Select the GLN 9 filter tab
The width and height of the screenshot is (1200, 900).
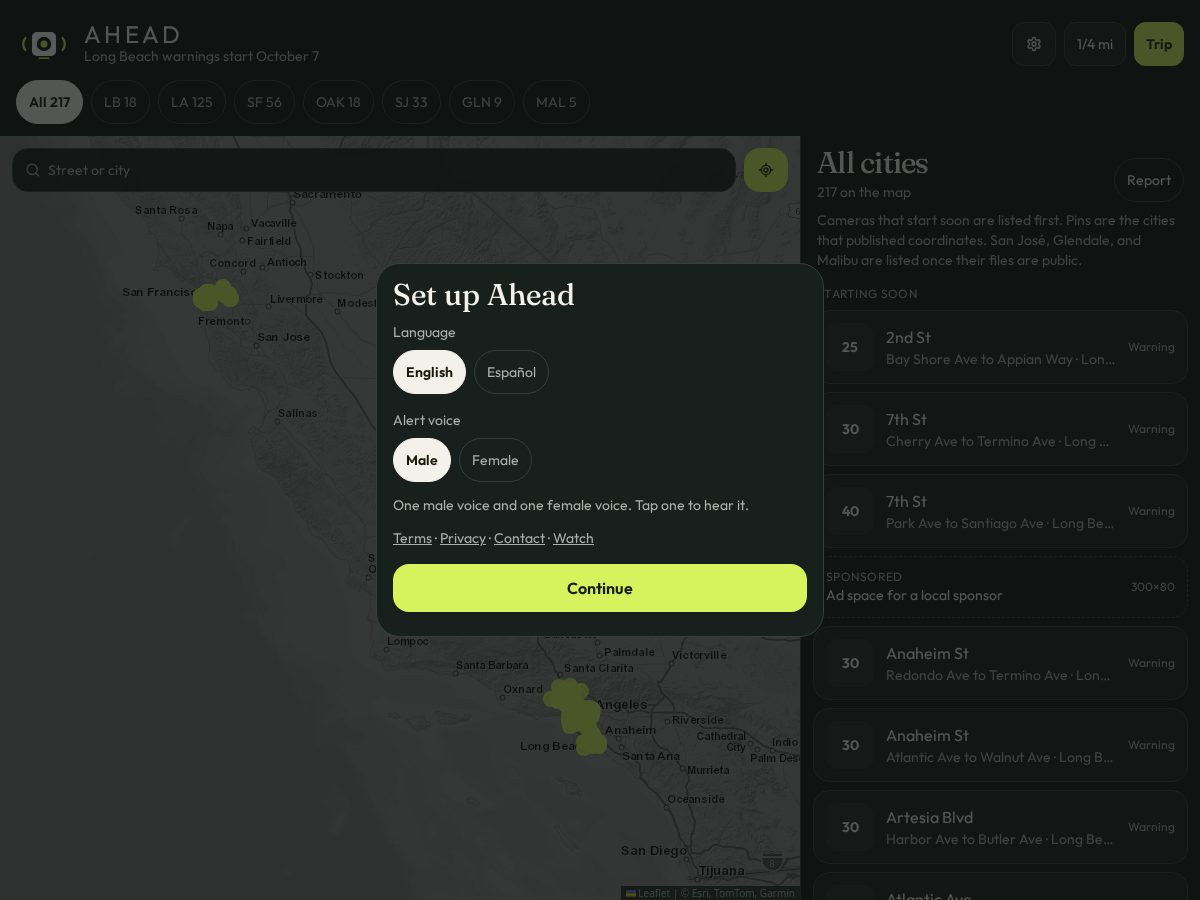(482, 102)
